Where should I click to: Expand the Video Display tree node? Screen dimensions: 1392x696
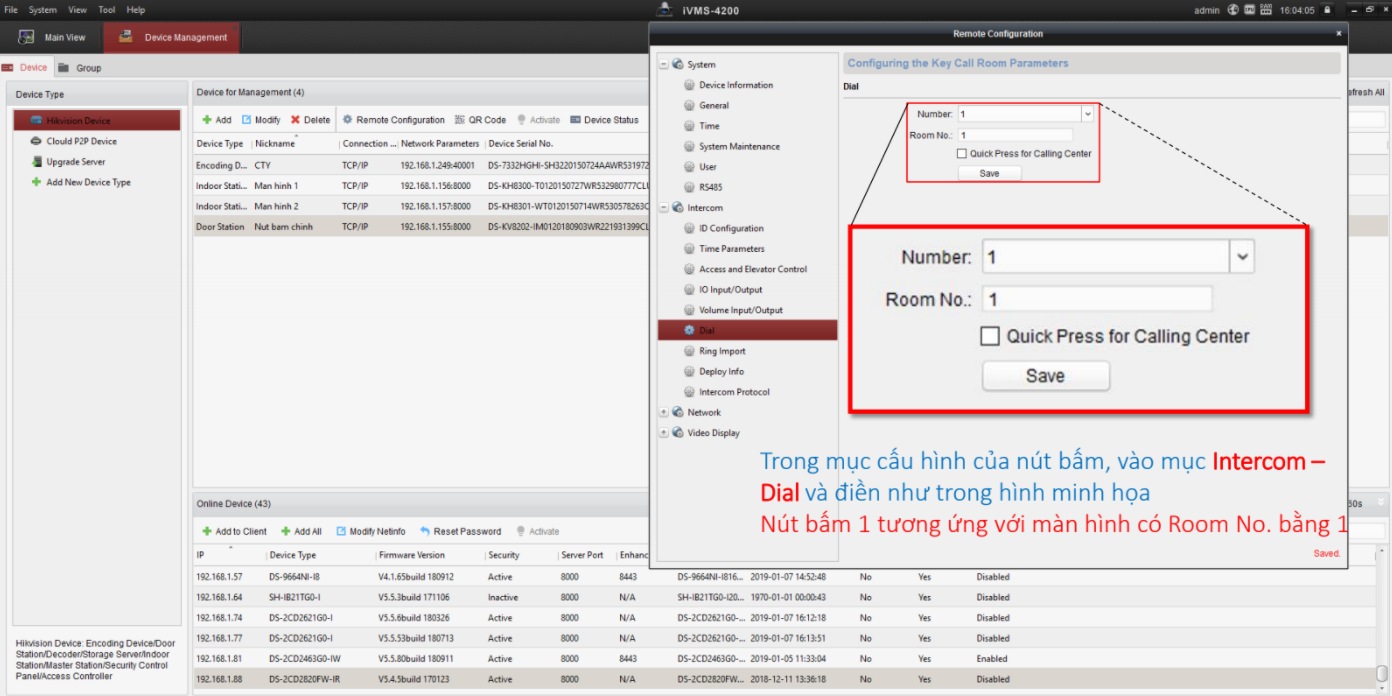click(663, 433)
